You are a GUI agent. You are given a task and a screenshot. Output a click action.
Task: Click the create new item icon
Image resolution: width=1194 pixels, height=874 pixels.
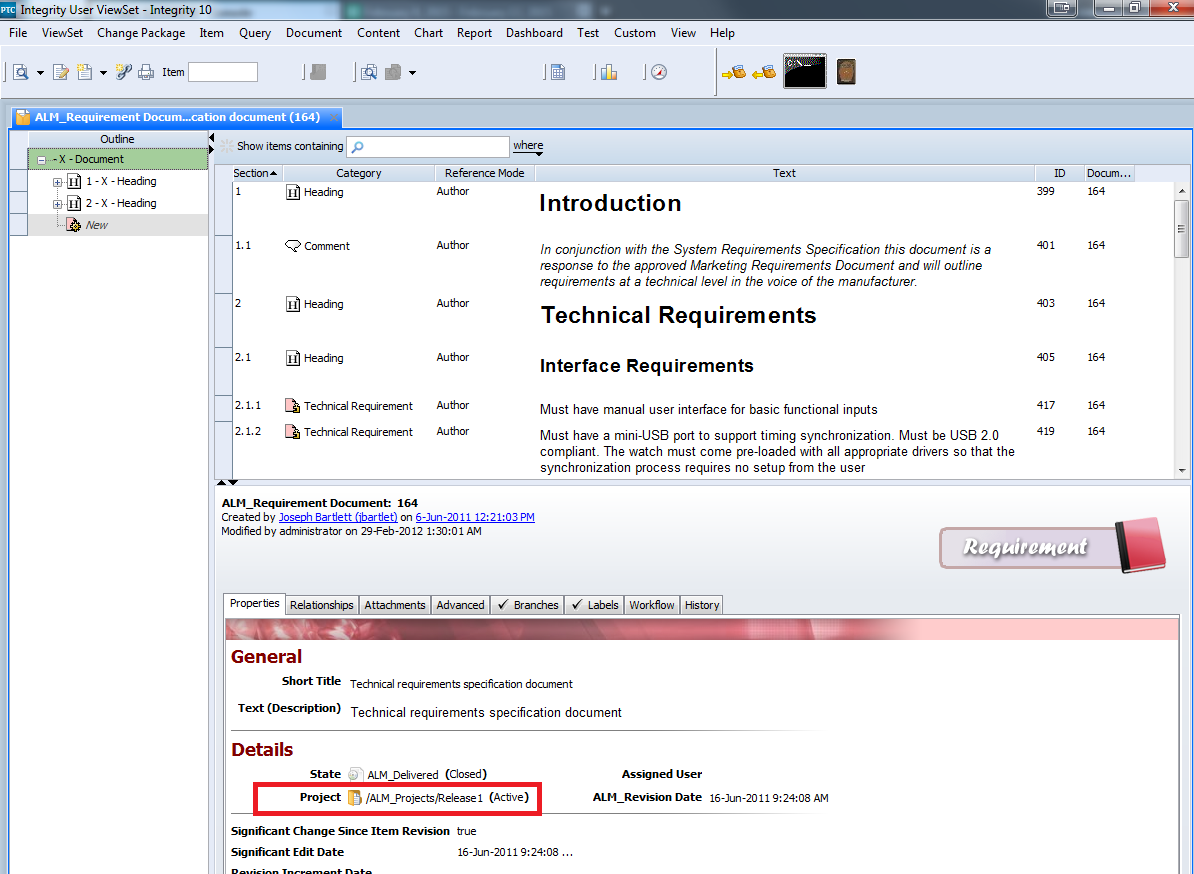[84, 72]
